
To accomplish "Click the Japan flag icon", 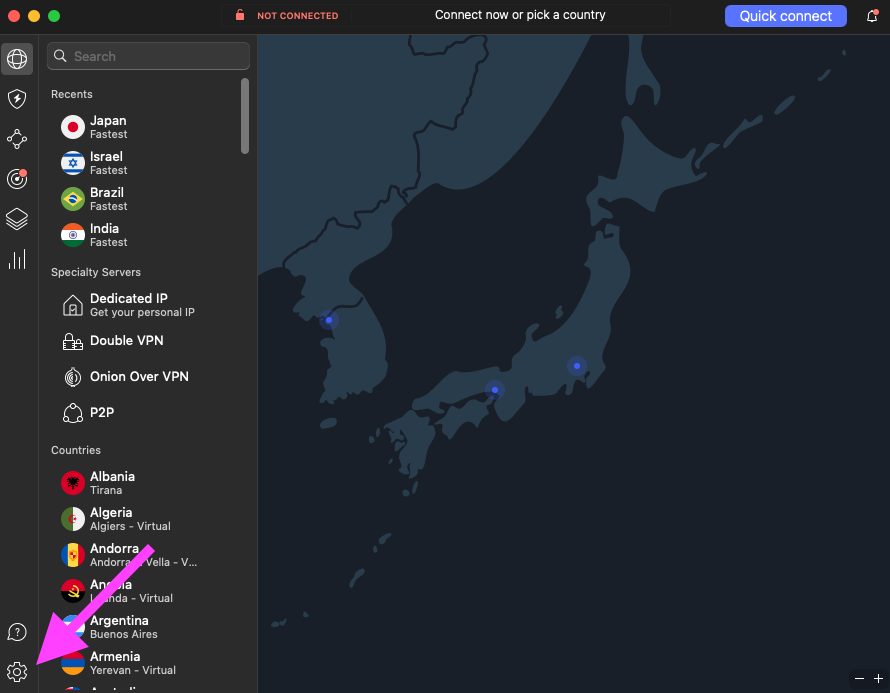I will 73,127.
